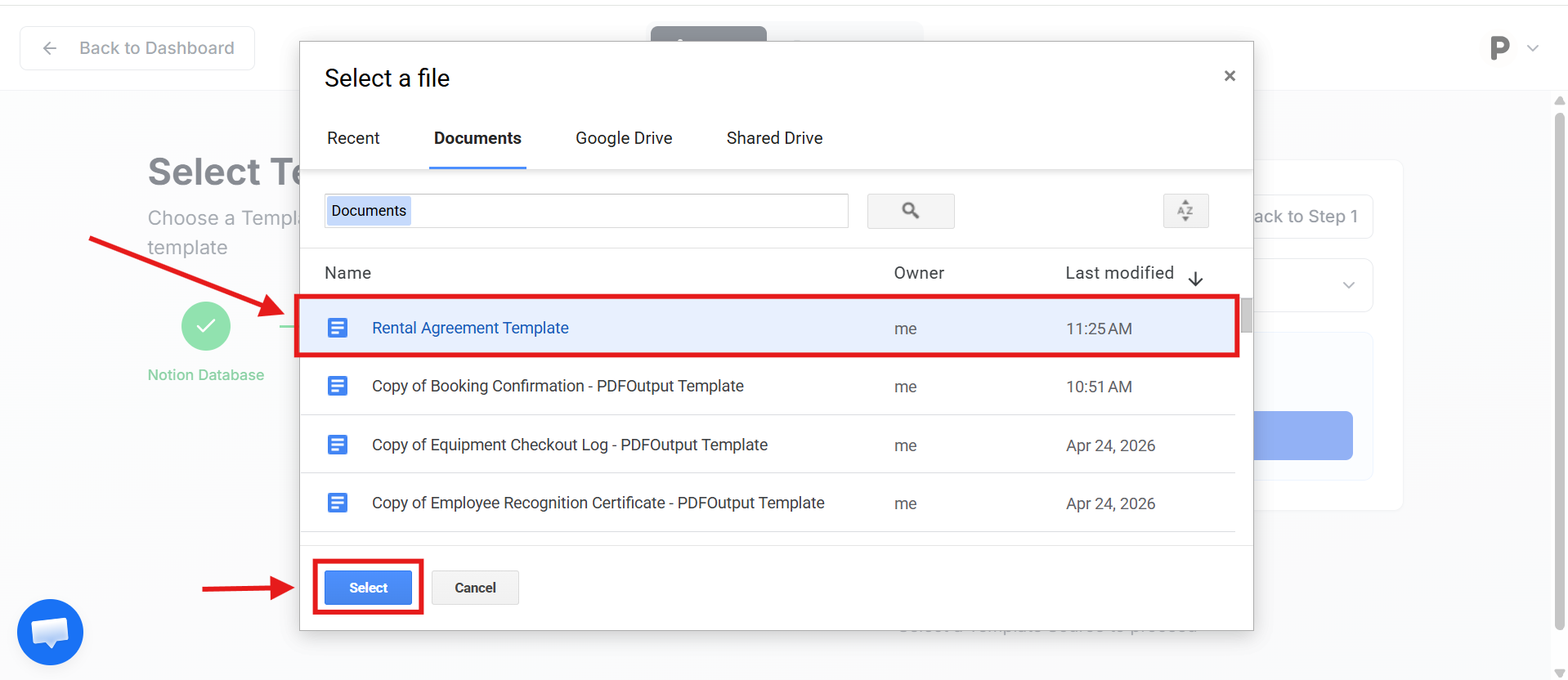This screenshot has height=680, width=1568.
Task: Click the Equipment Checkout Log document icon
Action: point(338,445)
